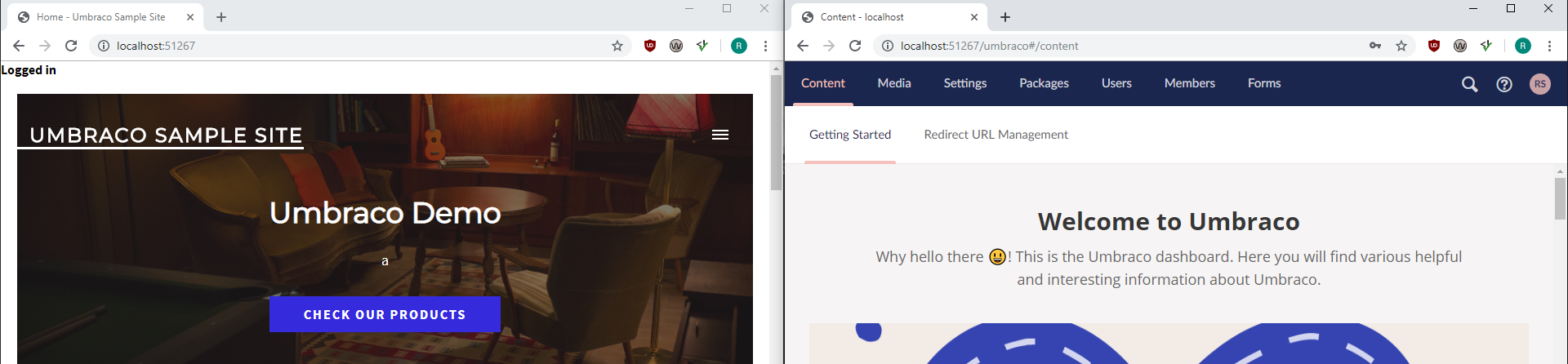1568x364 pixels.
Task: Open Chrome three-dot menu in left window
Action: pyautogui.click(x=765, y=46)
